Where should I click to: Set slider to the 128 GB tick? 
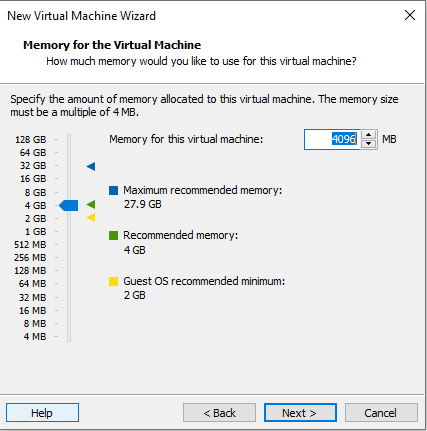coord(69,139)
